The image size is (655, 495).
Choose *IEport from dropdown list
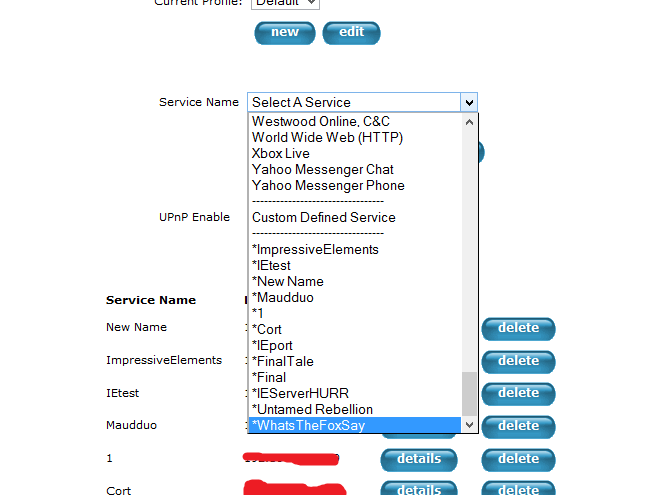point(355,345)
